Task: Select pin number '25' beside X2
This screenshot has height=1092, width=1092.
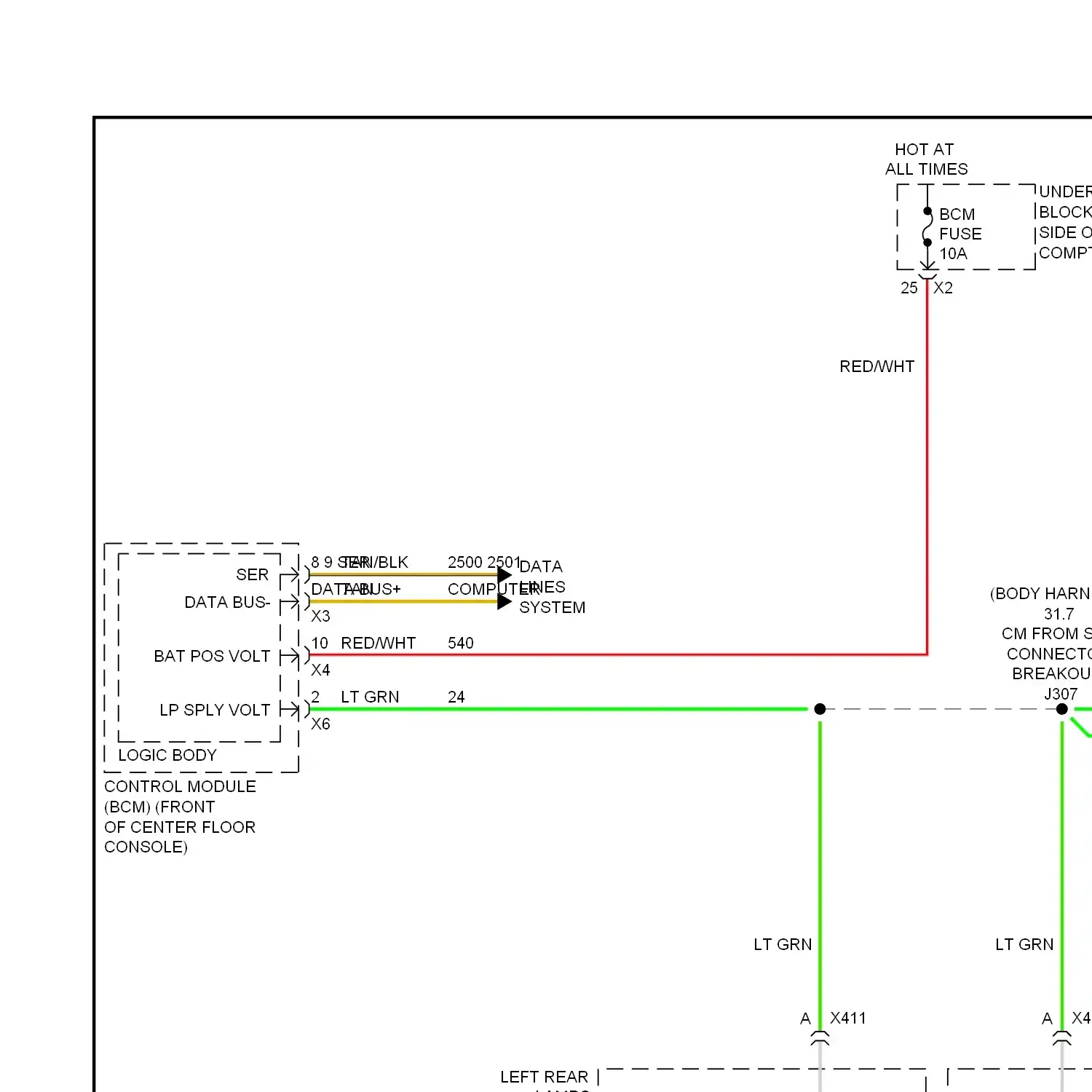Action: (909, 288)
